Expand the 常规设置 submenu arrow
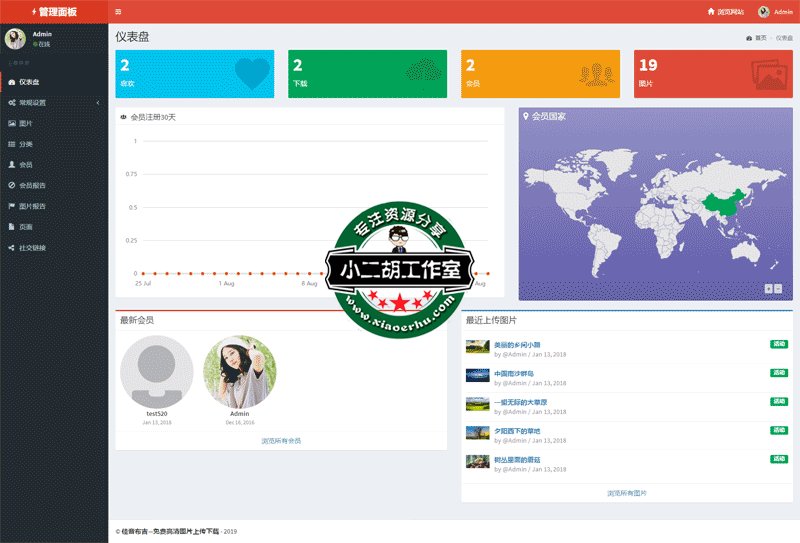 point(97,103)
